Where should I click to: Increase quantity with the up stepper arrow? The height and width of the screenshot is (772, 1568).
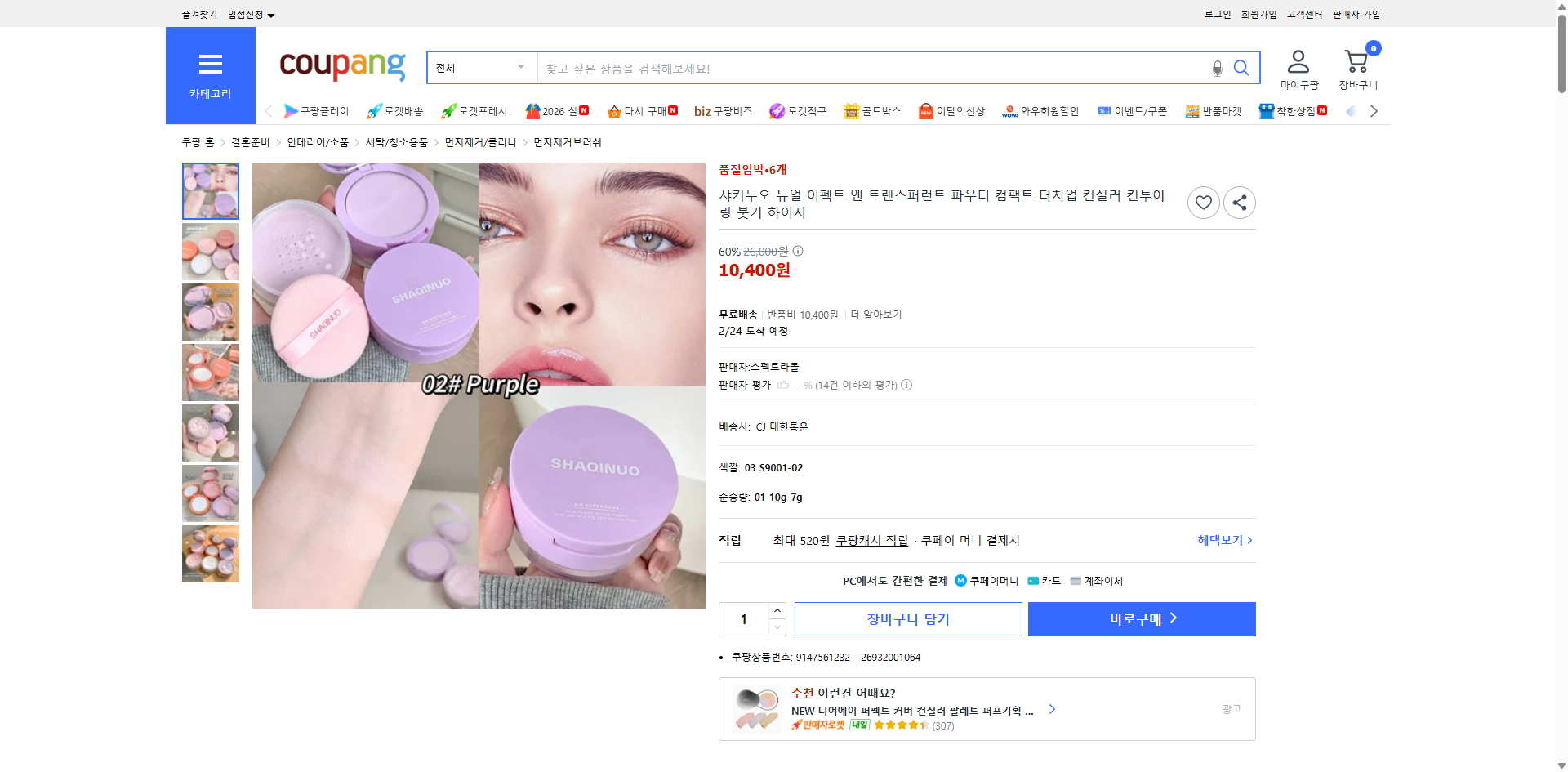point(777,610)
